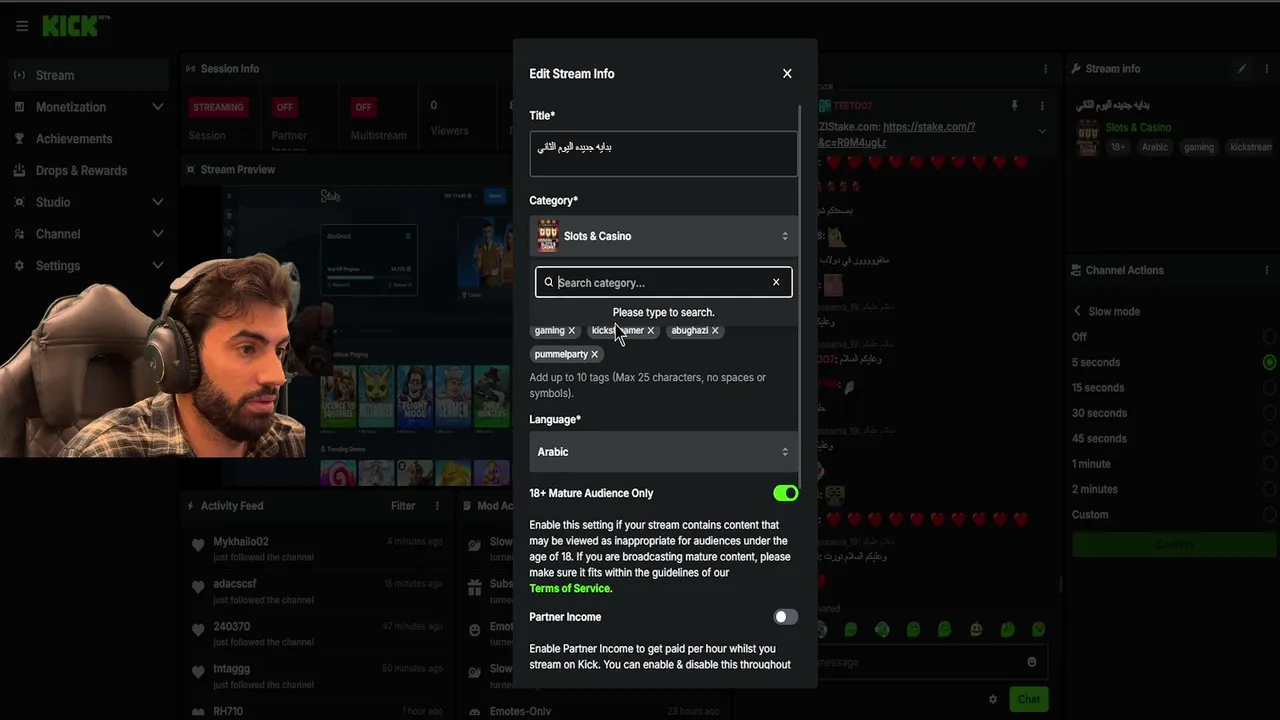This screenshot has height=720, width=1280.
Task: Go back from Slow mode with arrow
Action: [x=1077, y=311]
